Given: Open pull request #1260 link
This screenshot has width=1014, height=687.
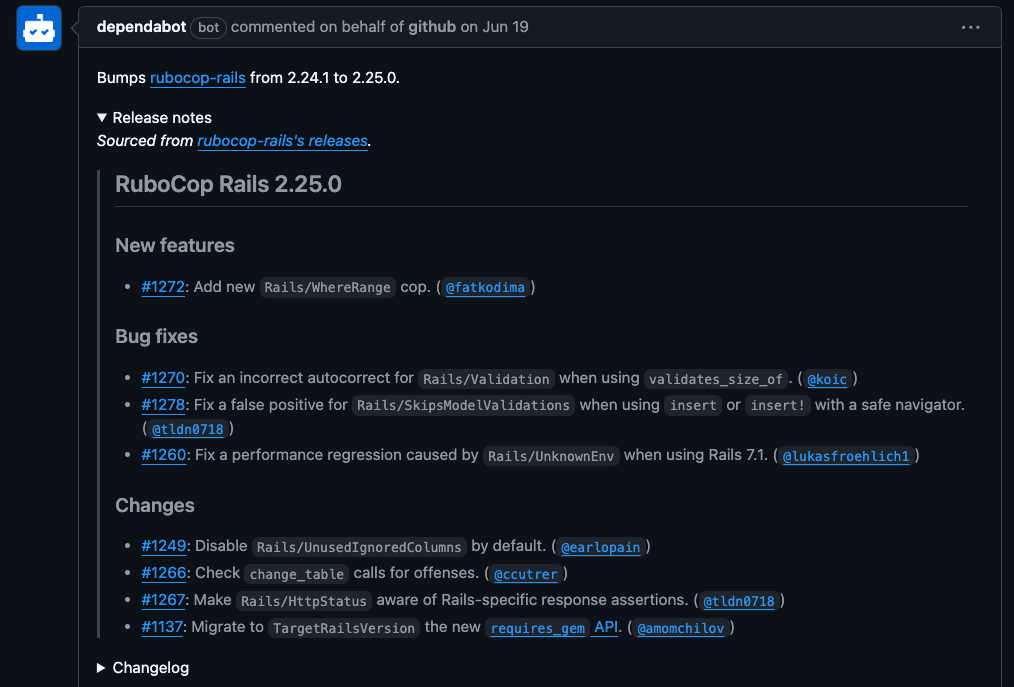Looking at the screenshot, I should point(164,455).
